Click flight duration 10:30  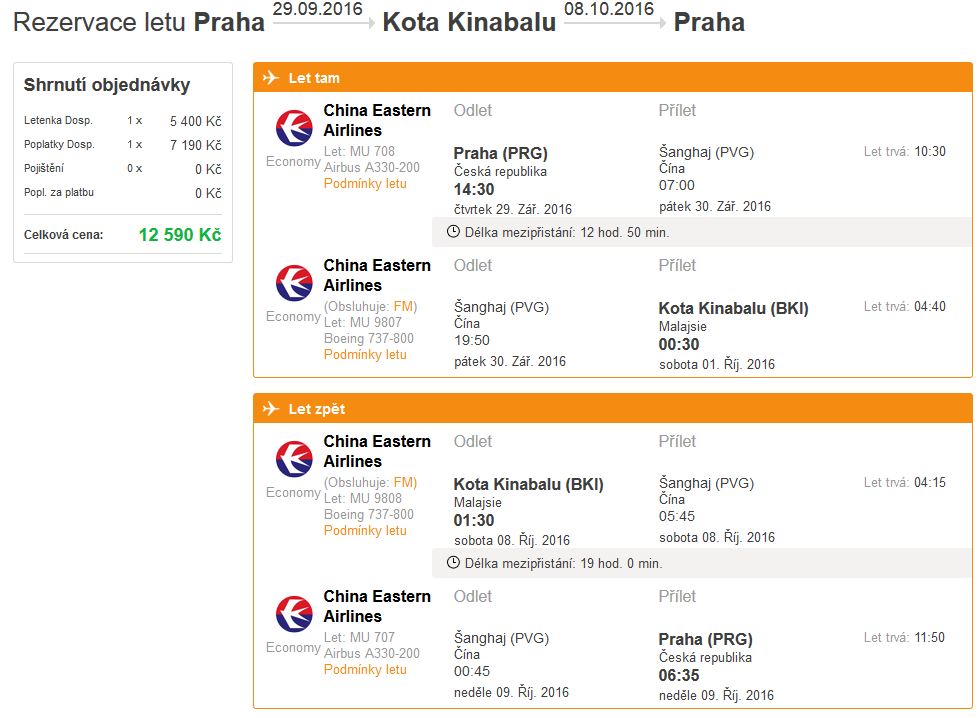point(930,152)
